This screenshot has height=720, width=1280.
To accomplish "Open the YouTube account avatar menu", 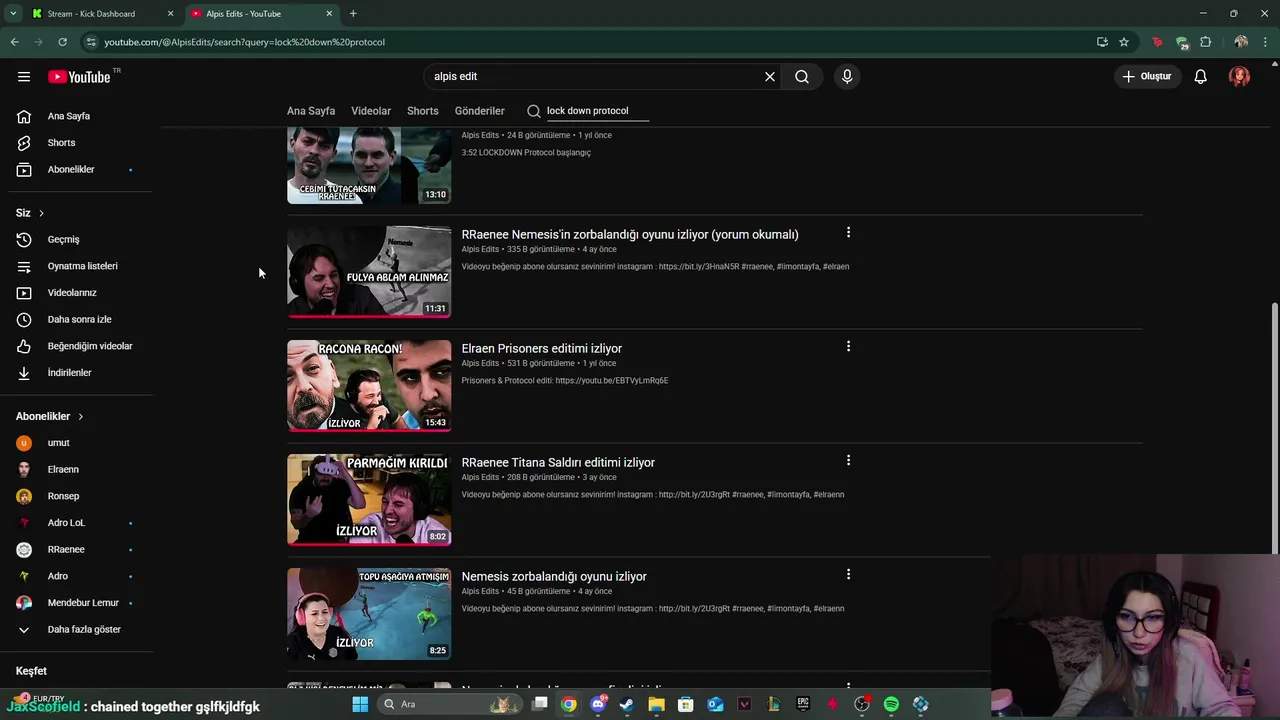I will (1239, 77).
